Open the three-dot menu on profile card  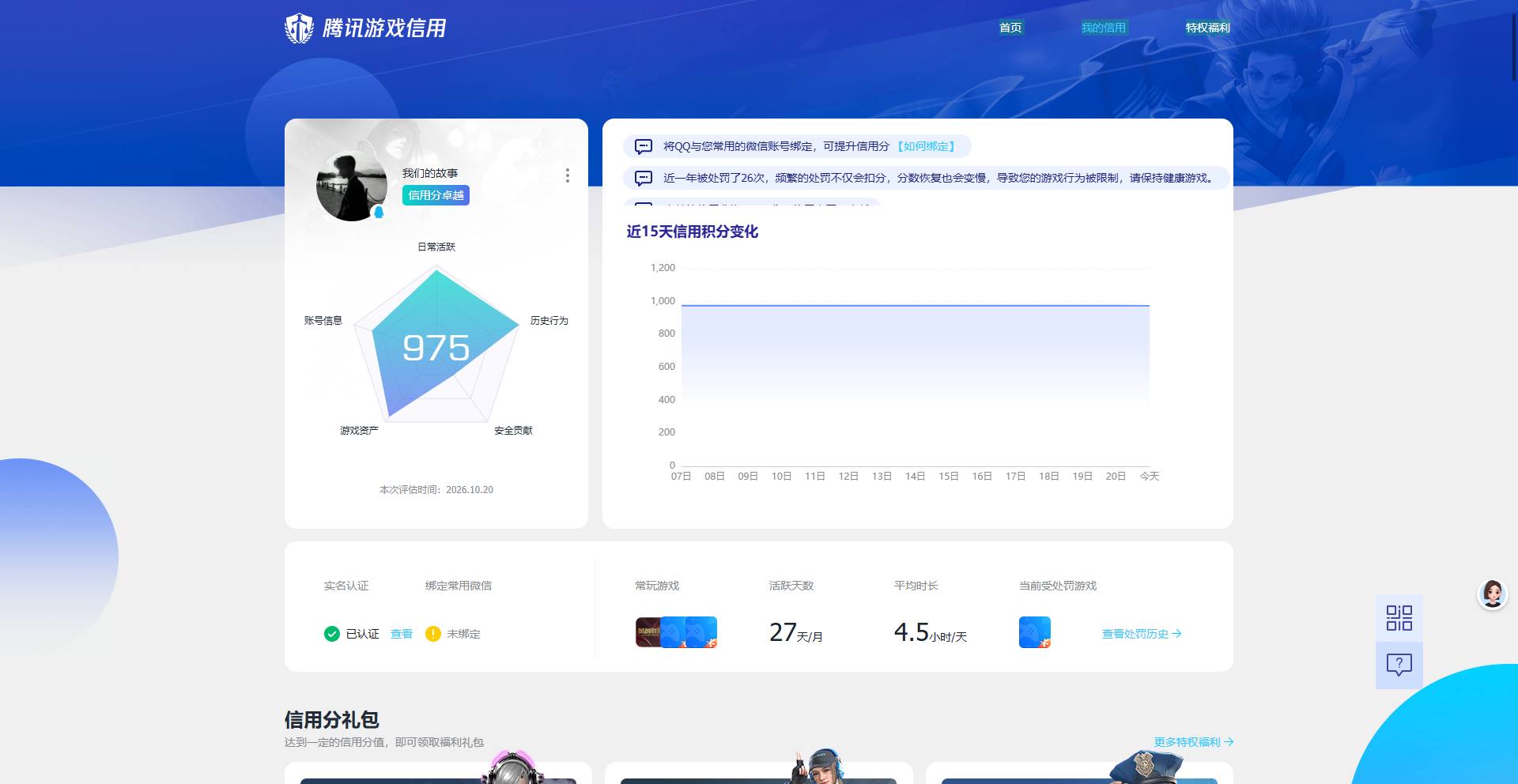point(567,175)
